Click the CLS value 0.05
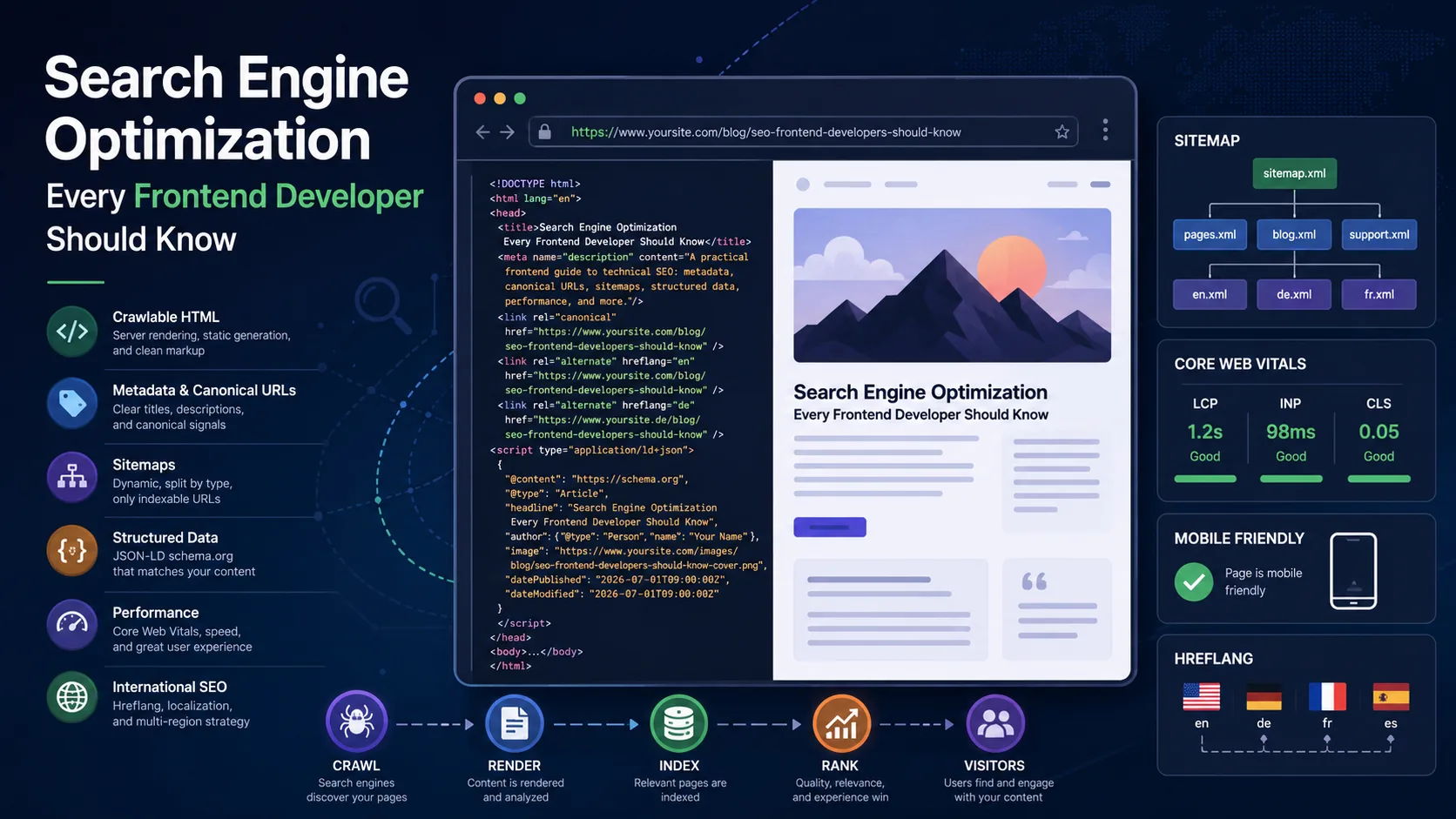The image size is (1456, 819). tap(1379, 432)
